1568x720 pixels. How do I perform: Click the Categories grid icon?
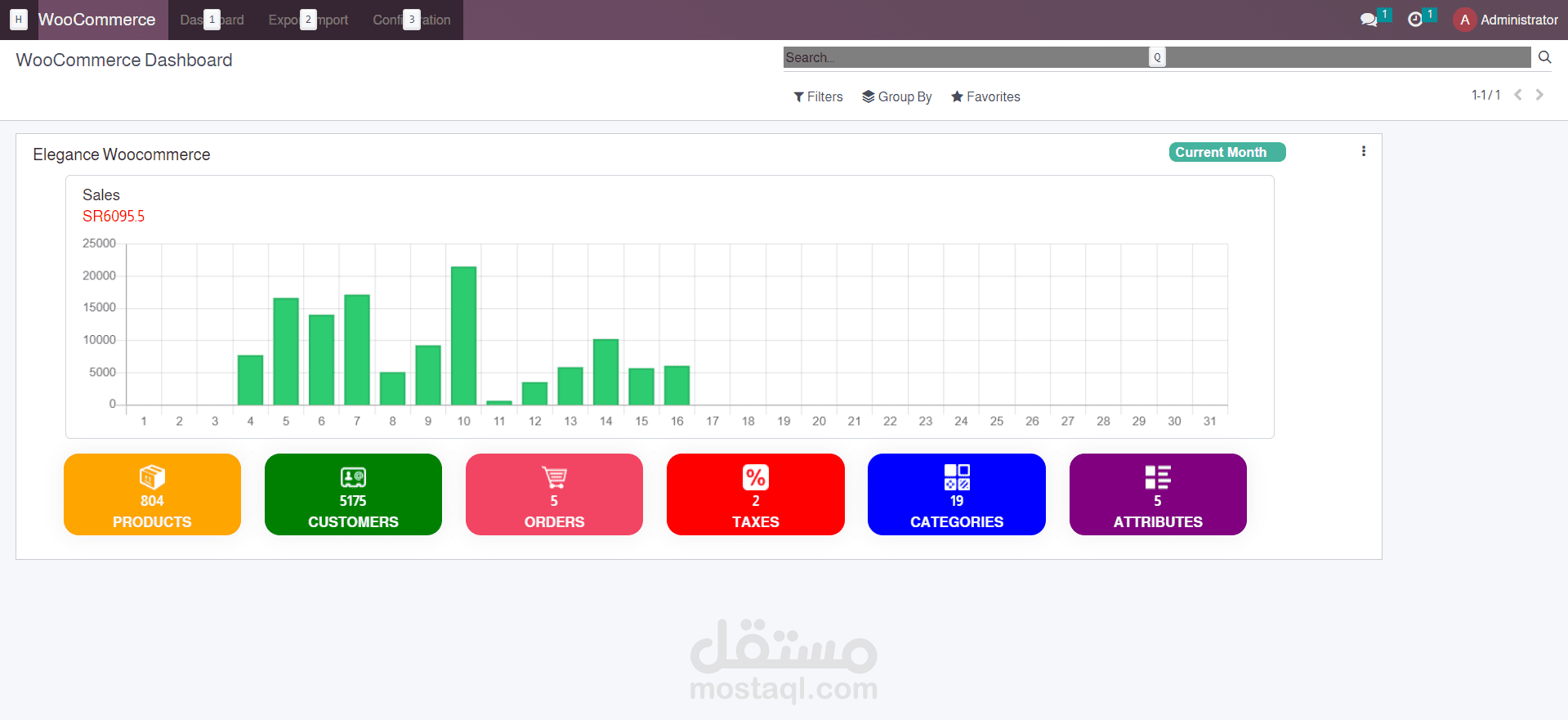(957, 476)
